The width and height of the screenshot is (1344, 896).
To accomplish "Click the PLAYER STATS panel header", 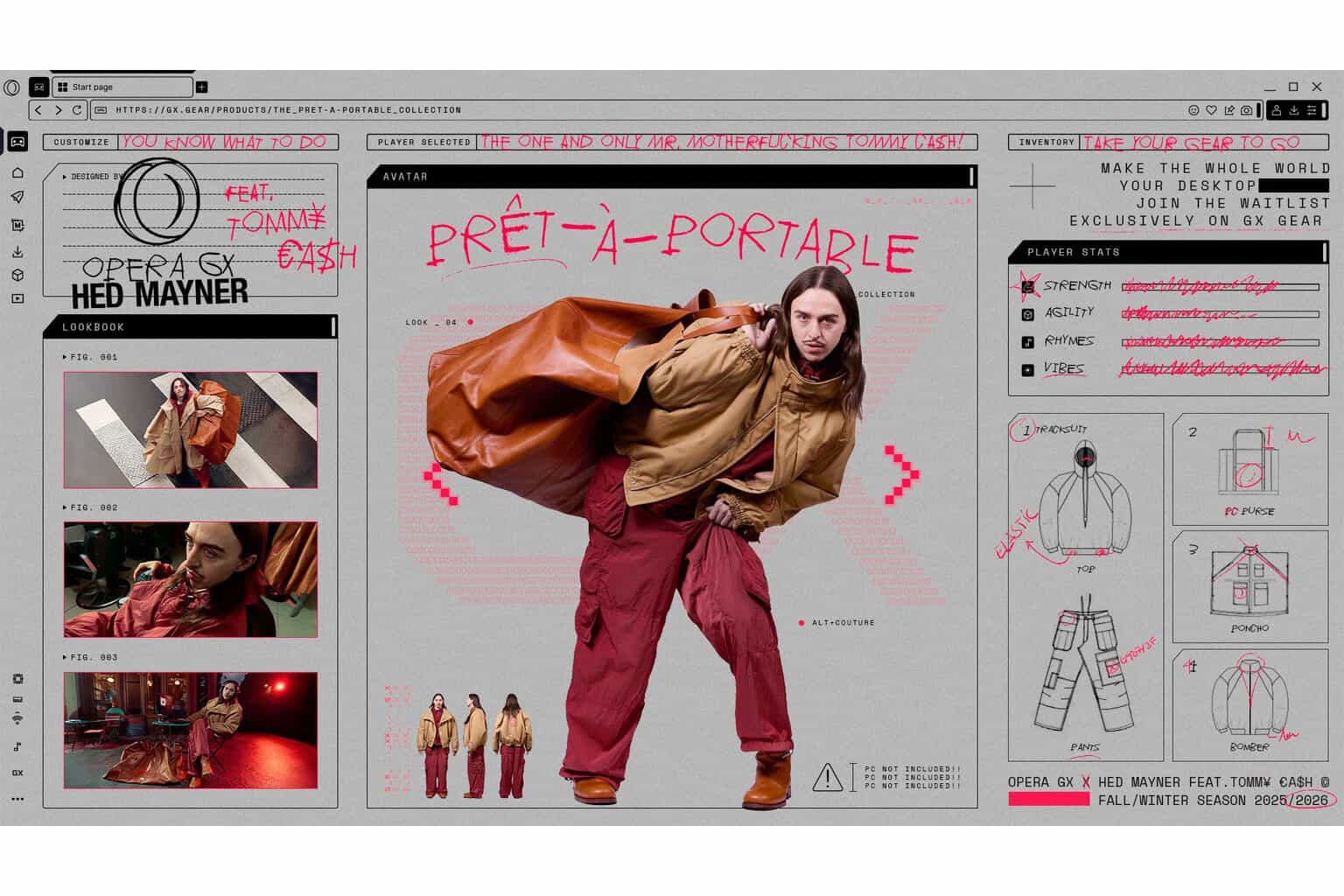I will pyautogui.click(x=1169, y=252).
